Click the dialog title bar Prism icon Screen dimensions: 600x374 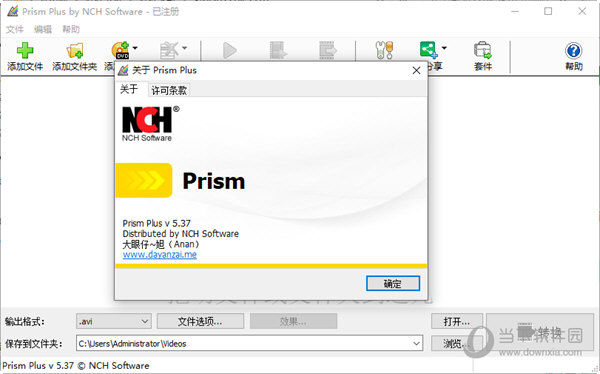pyautogui.click(x=123, y=70)
